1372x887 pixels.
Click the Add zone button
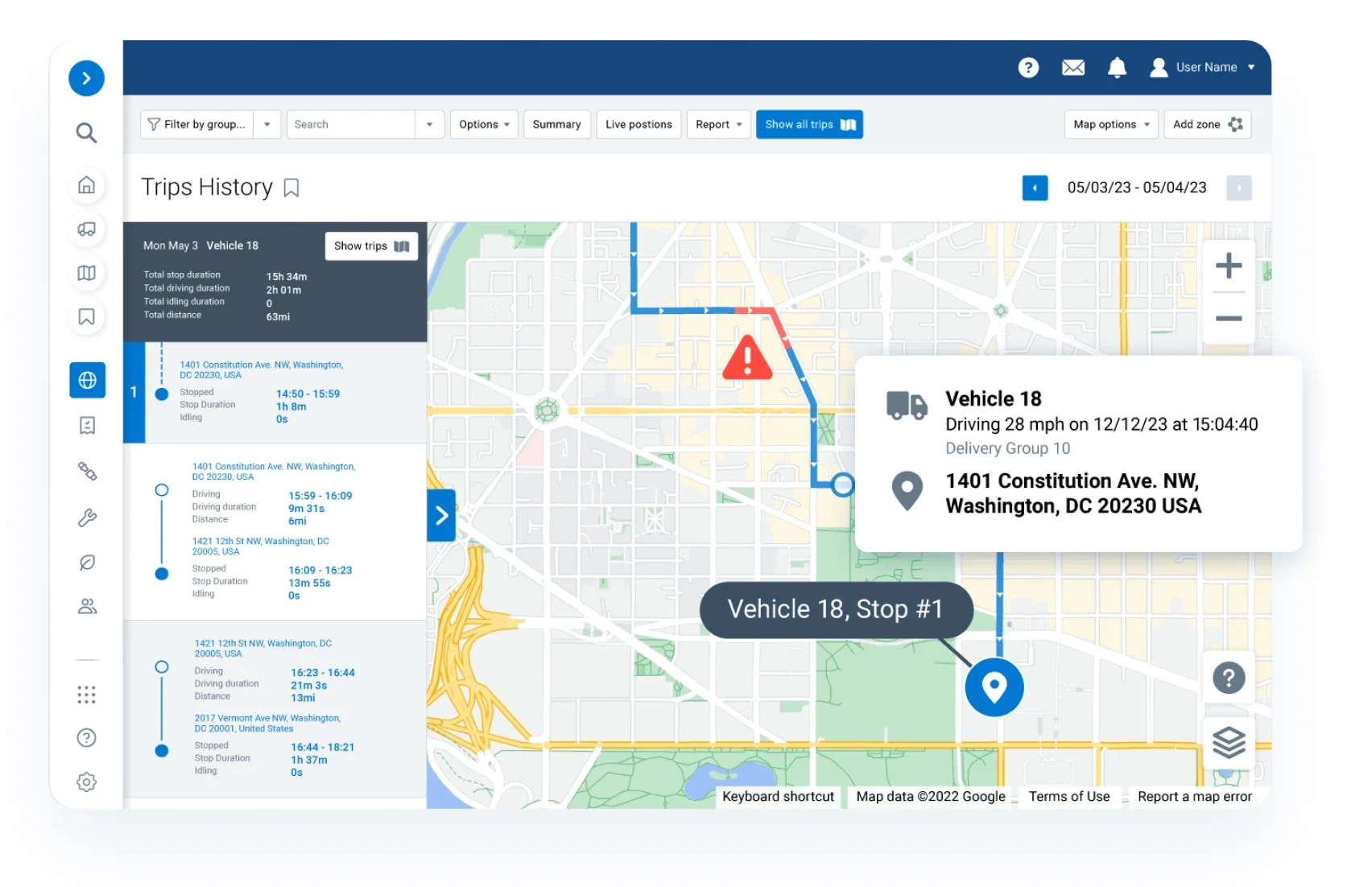(1207, 125)
